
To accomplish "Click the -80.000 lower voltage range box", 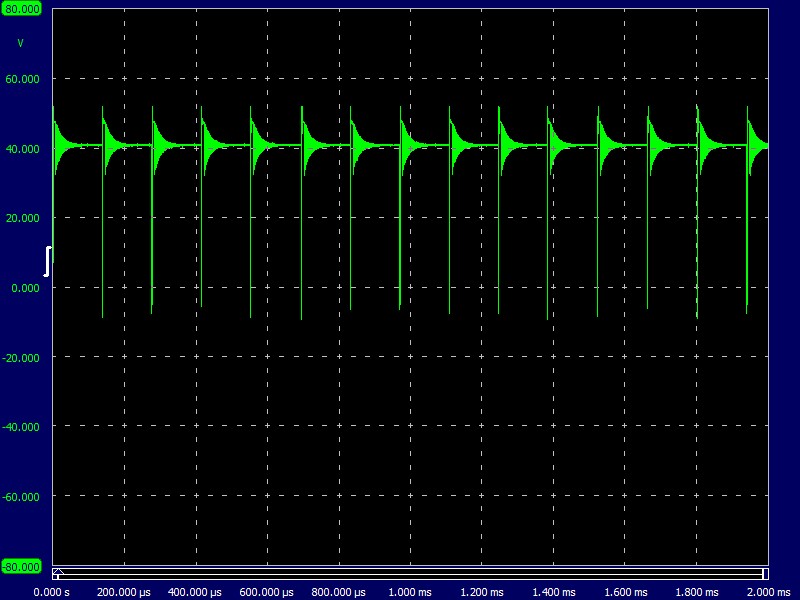I will click(x=21, y=567).
